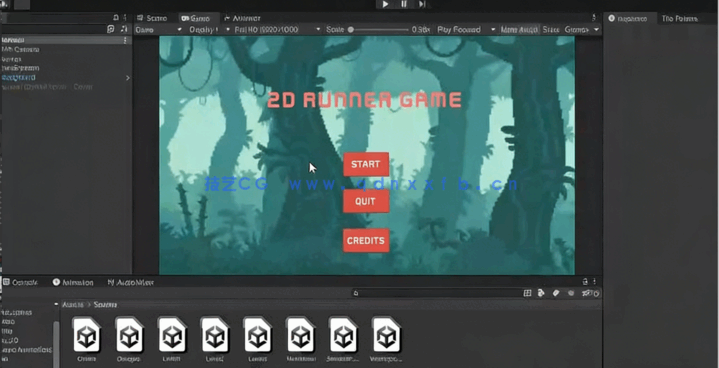This screenshot has width=719, height=368.
Task: Click the Project folder tree scrollbar
Action: click(56, 344)
